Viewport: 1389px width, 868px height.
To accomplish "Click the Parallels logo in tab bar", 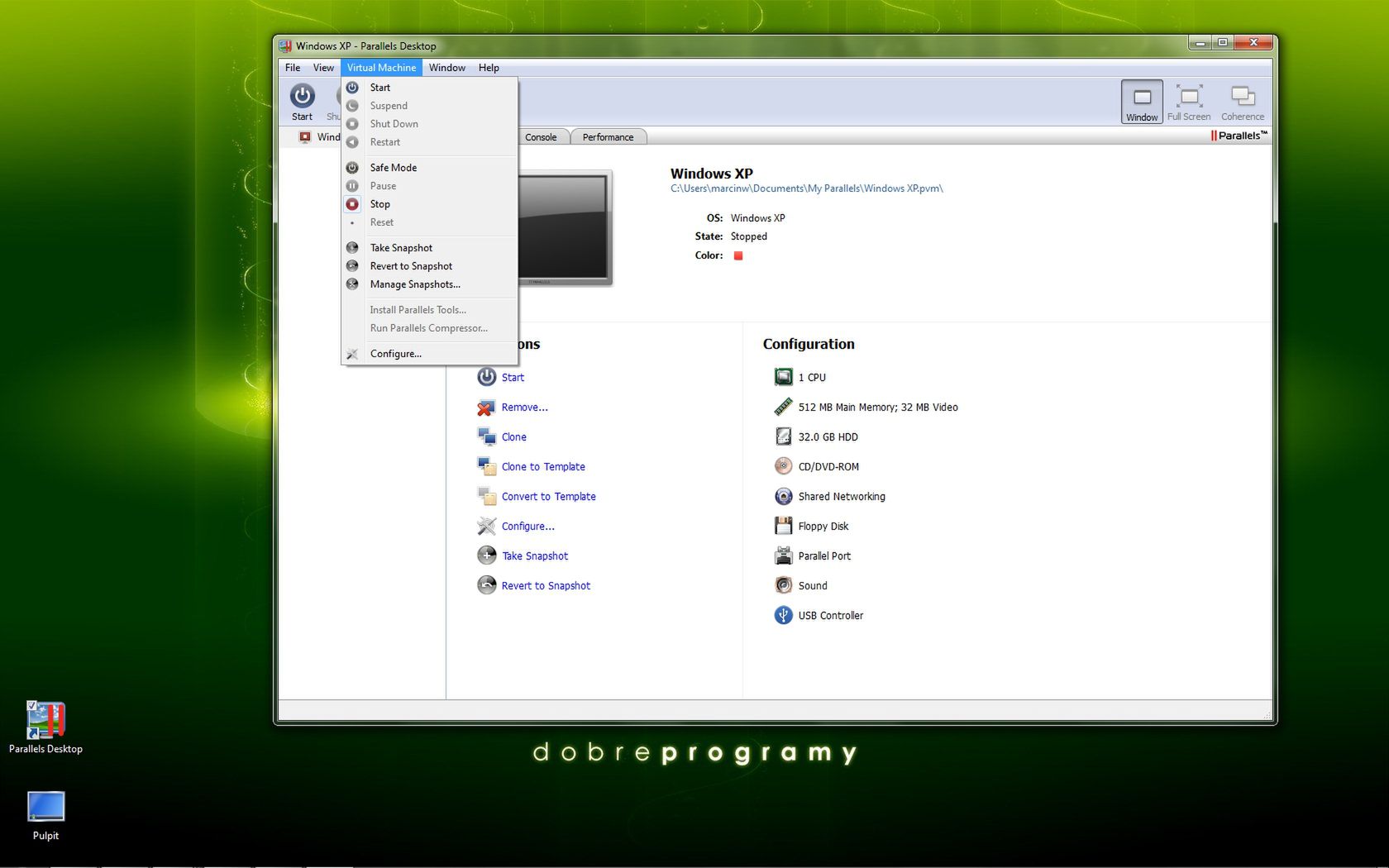I will click(x=1239, y=136).
